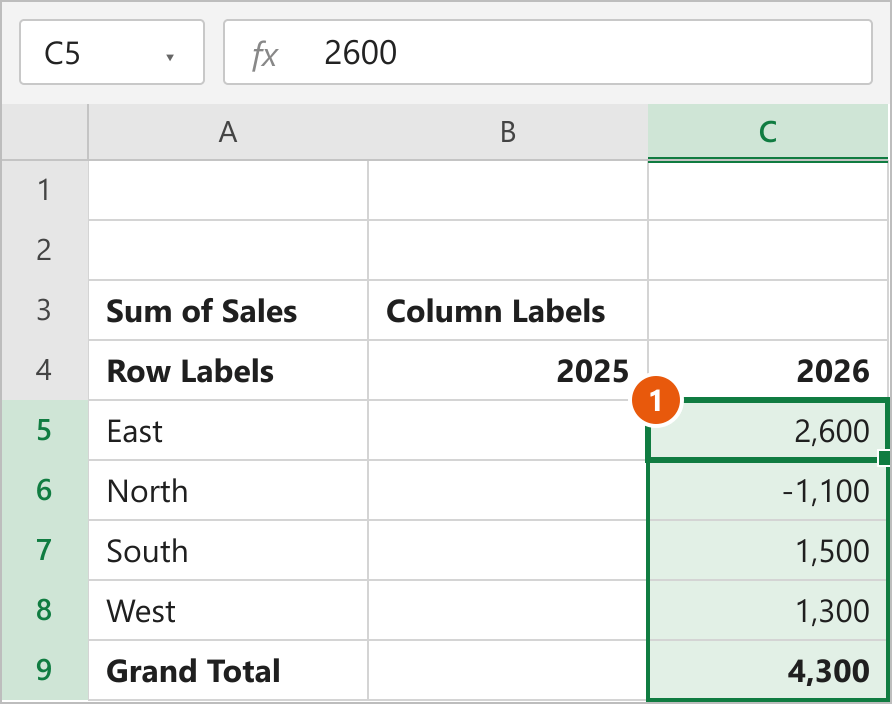Screen dimensions: 892x704
Task: Click empty cell B8 in West row
Action: tap(507, 610)
